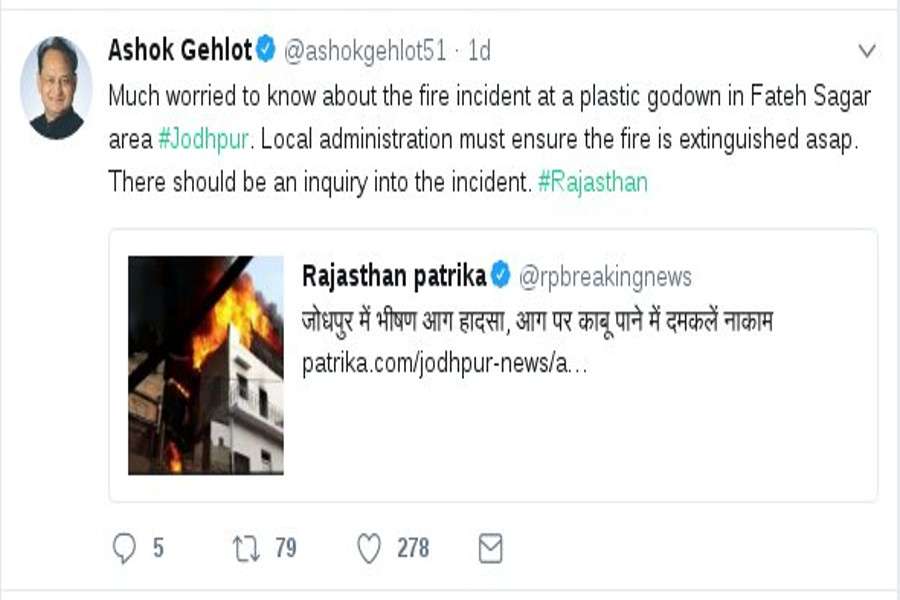Click the reply speech bubble icon

point(125,548)
